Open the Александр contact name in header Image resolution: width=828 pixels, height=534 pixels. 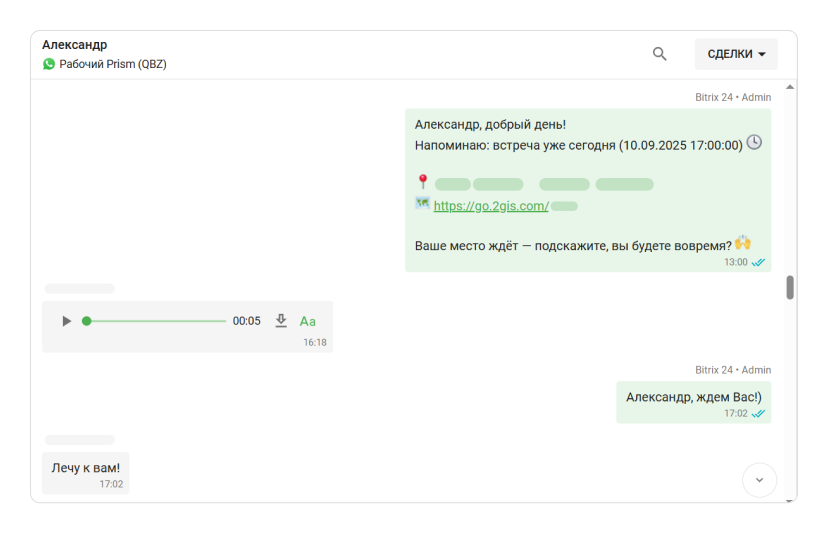tap(75, 45)
